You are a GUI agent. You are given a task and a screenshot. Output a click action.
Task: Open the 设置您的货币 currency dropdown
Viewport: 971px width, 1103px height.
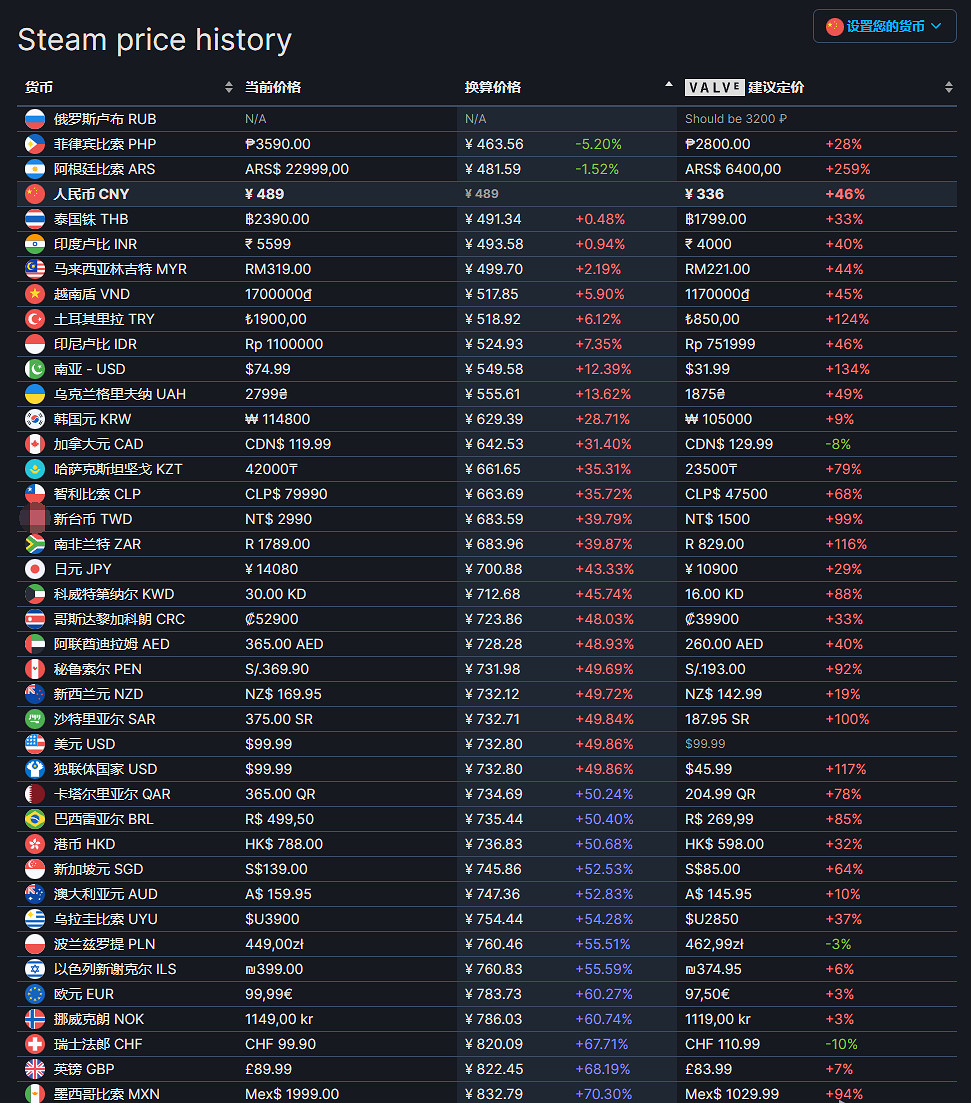coord(885,27)
